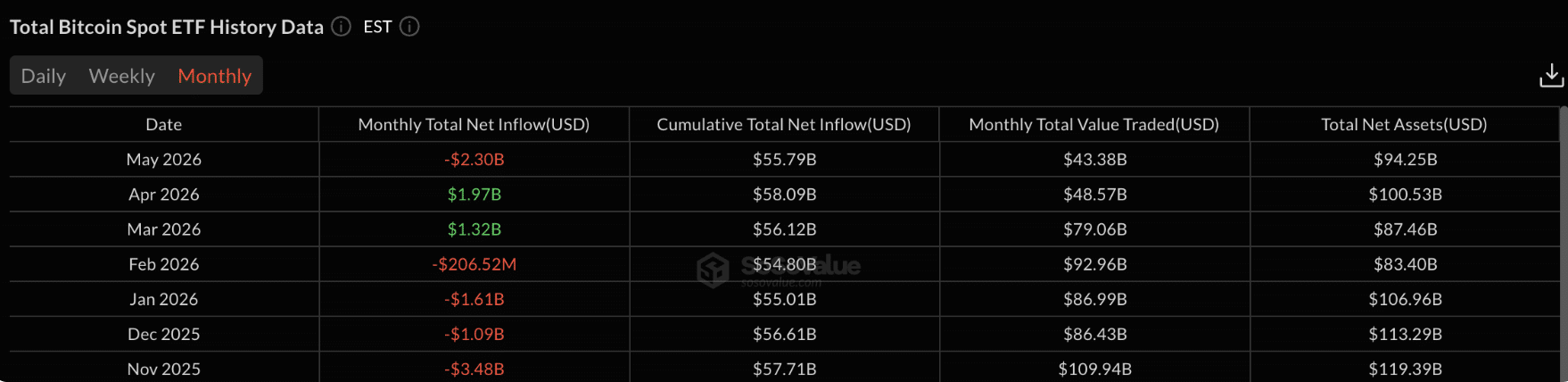Click the Feb 2026 inflow value -$206.52M
Viewport: 1568px width, 382px height.
475,264
